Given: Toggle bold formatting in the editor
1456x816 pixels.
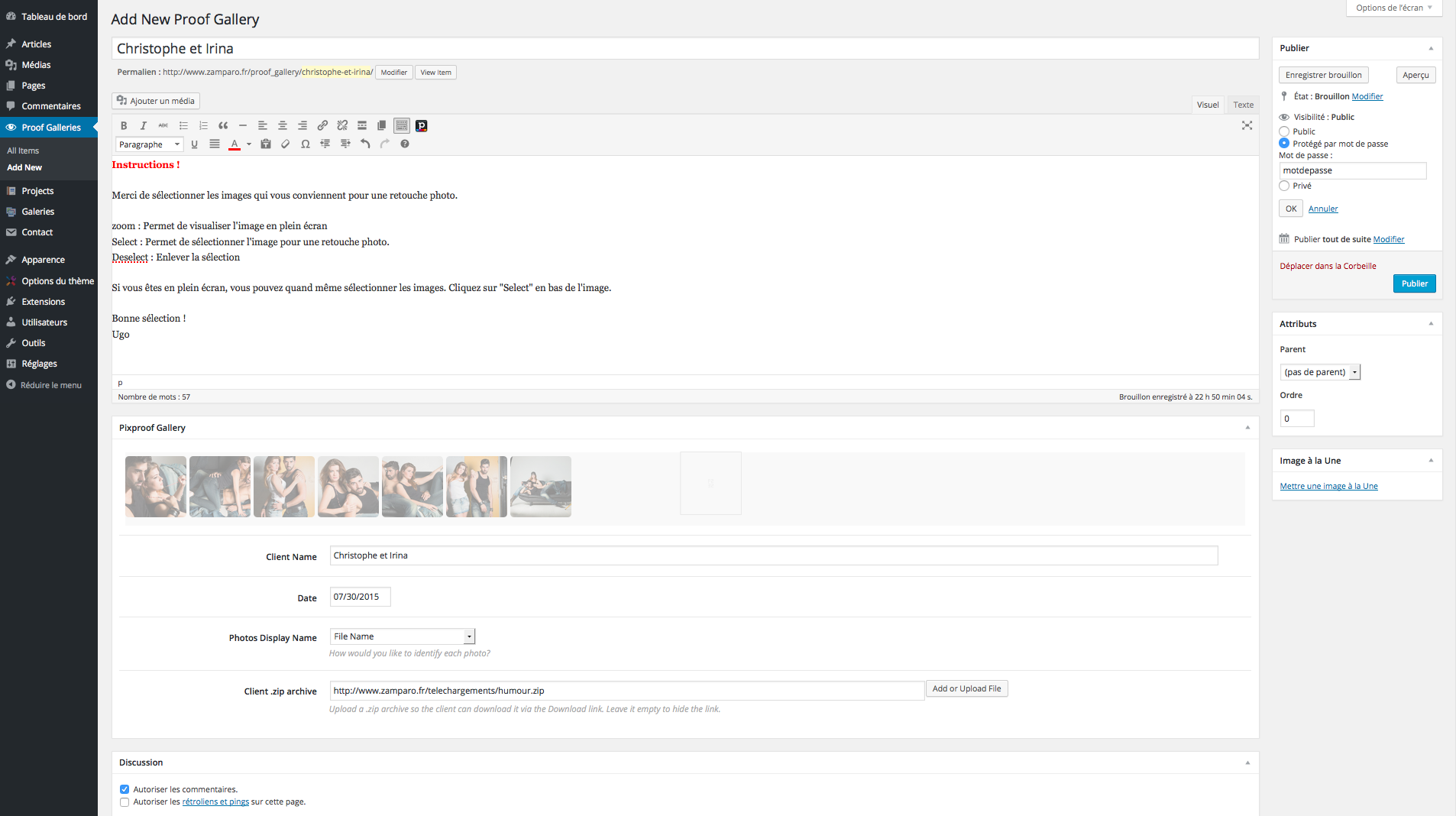Looking at the screenshot, I should (124, 126).
